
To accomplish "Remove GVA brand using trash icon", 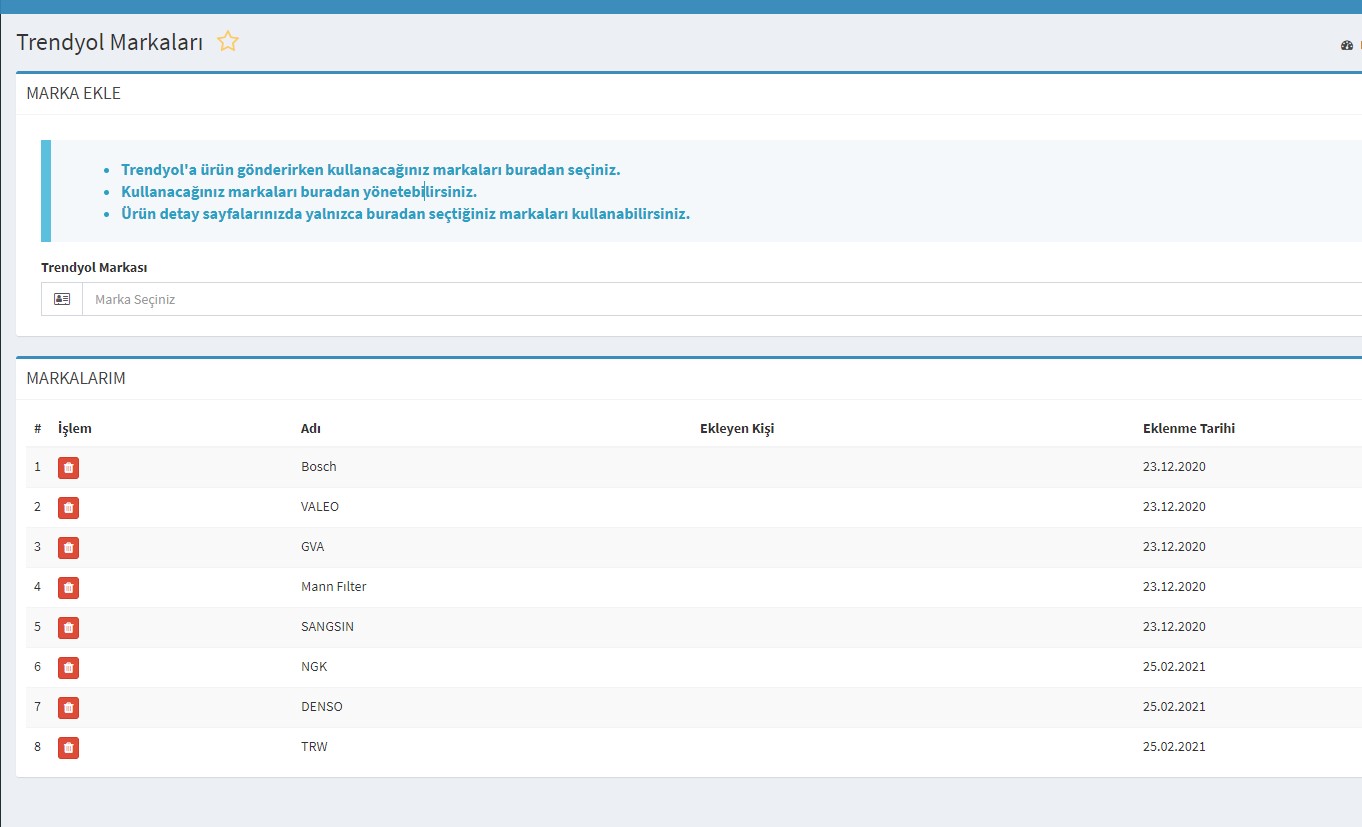I will point(68,547).
